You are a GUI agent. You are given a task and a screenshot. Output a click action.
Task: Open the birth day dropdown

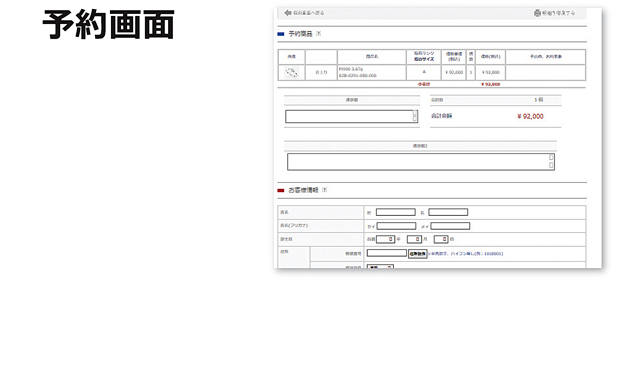[441, 239]
